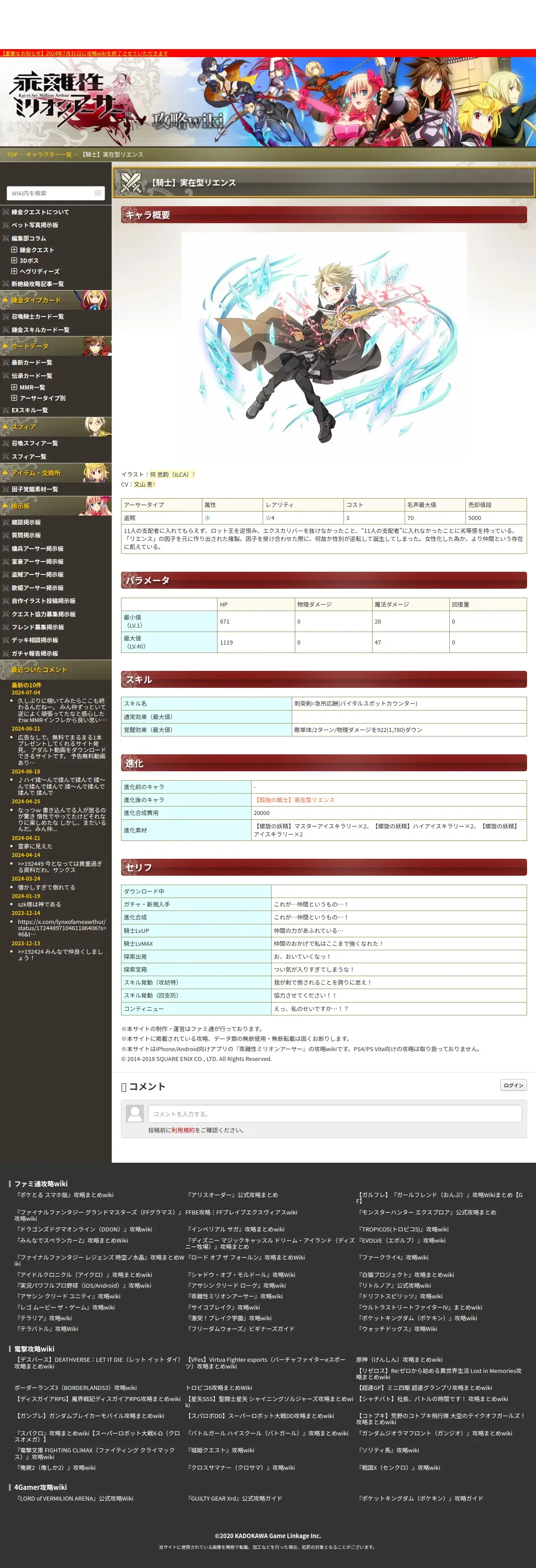Click the swords icon beside 因子覚醒素材一覧
Image resolution: width=536 pixels, height=1568 pixels.
click(5, 489)
